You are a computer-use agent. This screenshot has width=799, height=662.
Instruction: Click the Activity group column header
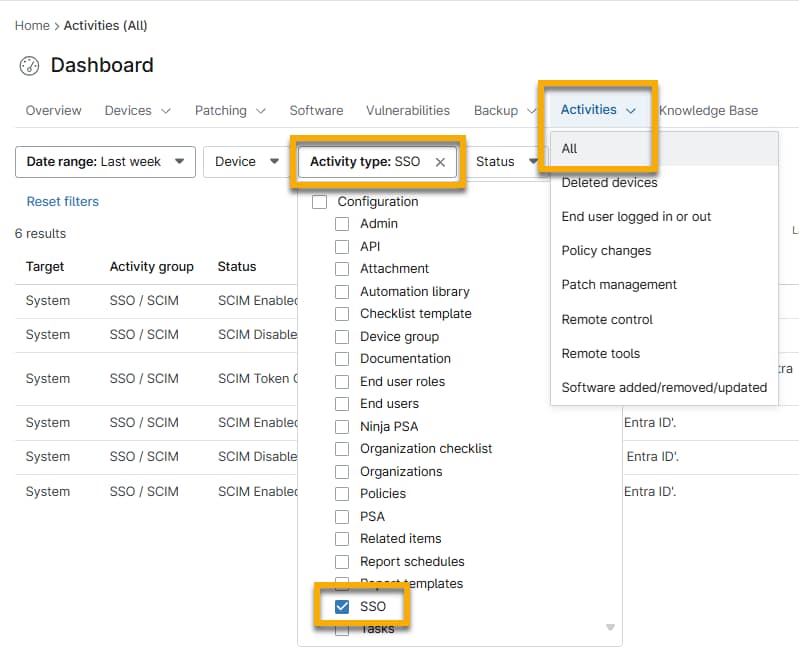click(151, 267)
